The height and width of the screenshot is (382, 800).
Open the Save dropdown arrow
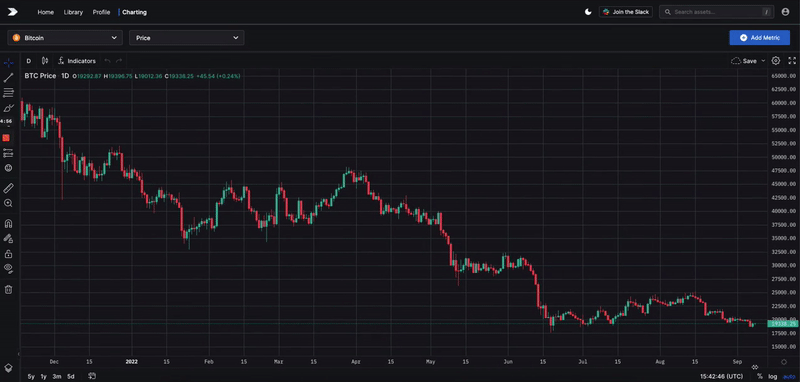click(763, 61)
